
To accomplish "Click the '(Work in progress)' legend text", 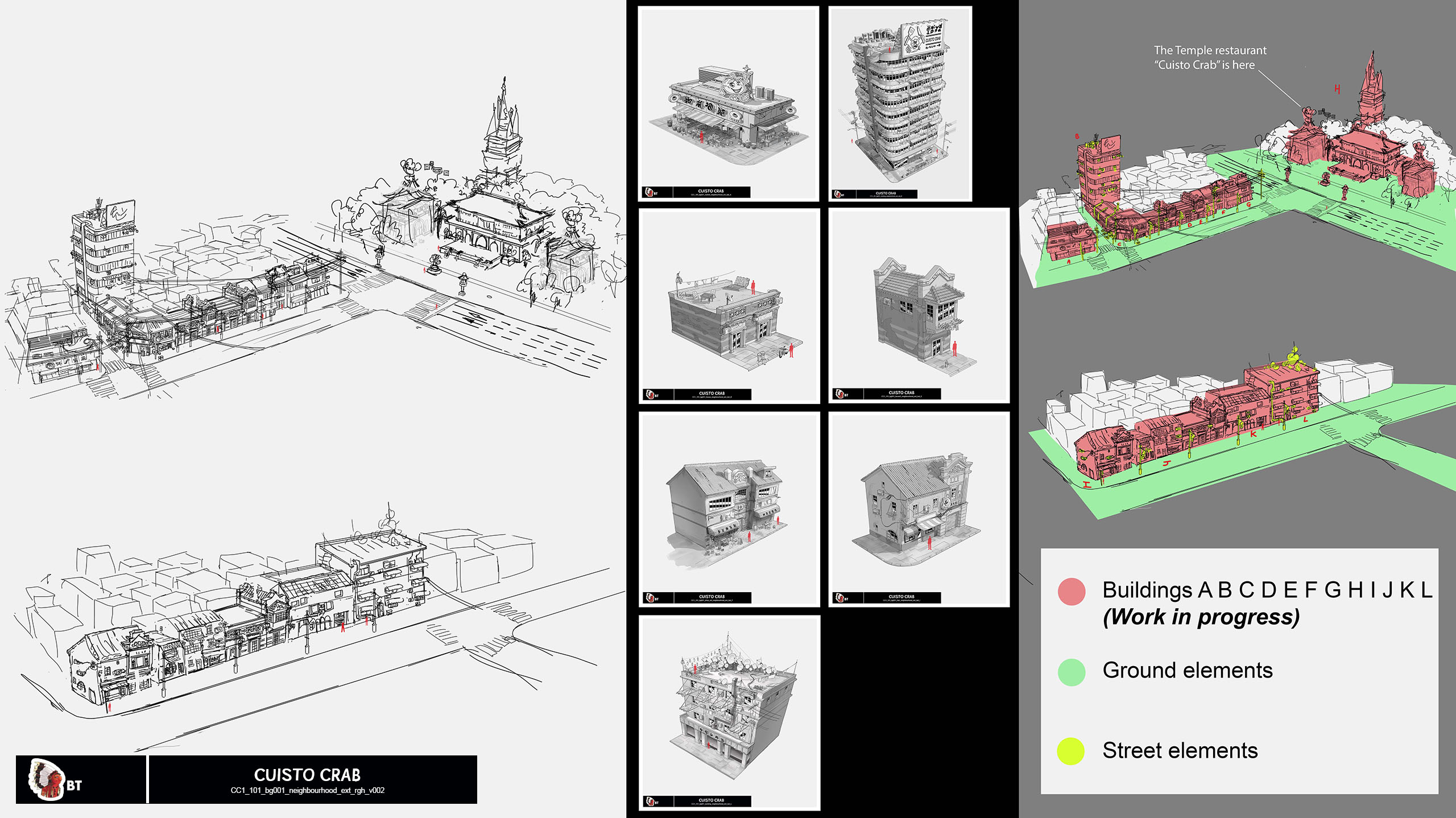I will (1201, 617).
